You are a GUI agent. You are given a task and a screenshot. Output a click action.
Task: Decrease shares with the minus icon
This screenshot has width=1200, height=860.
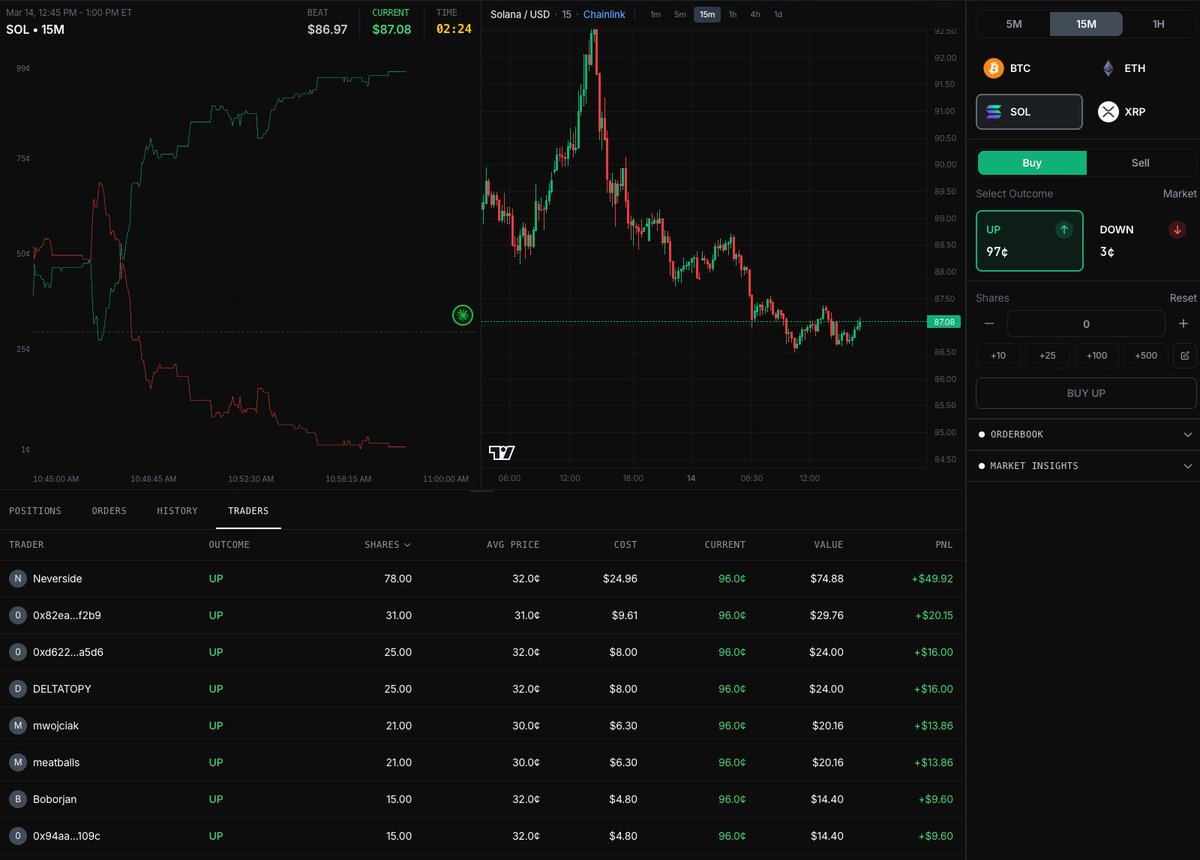989,323
